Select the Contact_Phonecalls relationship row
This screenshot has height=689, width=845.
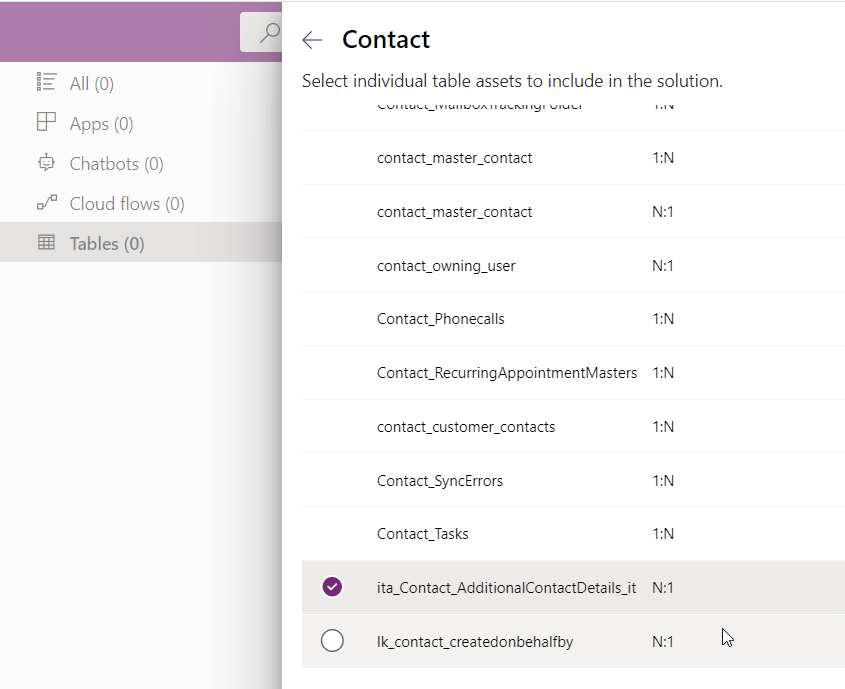click(441, 319)
